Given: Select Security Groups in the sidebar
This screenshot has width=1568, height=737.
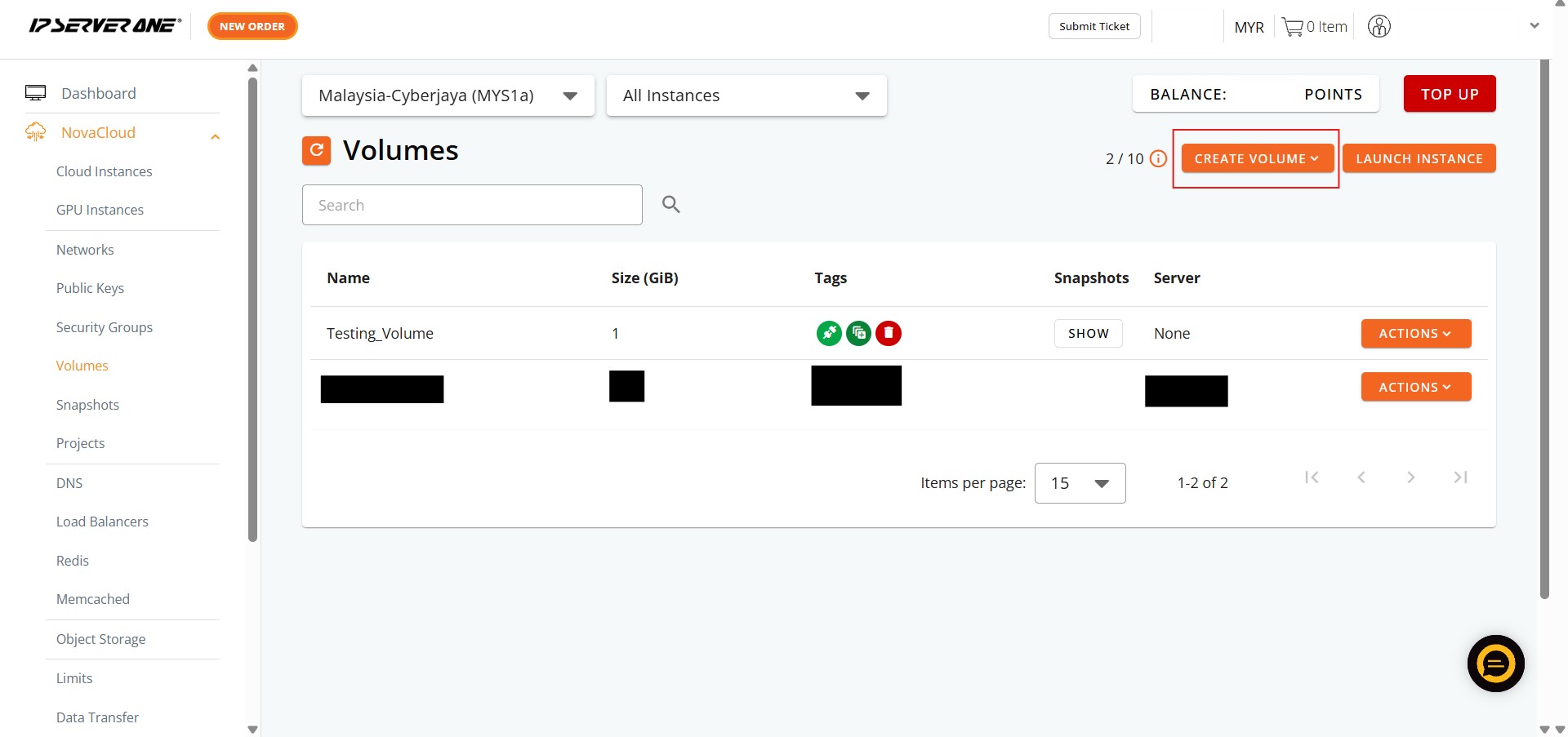Looking at the screenshot, I should tap(105, 327).
